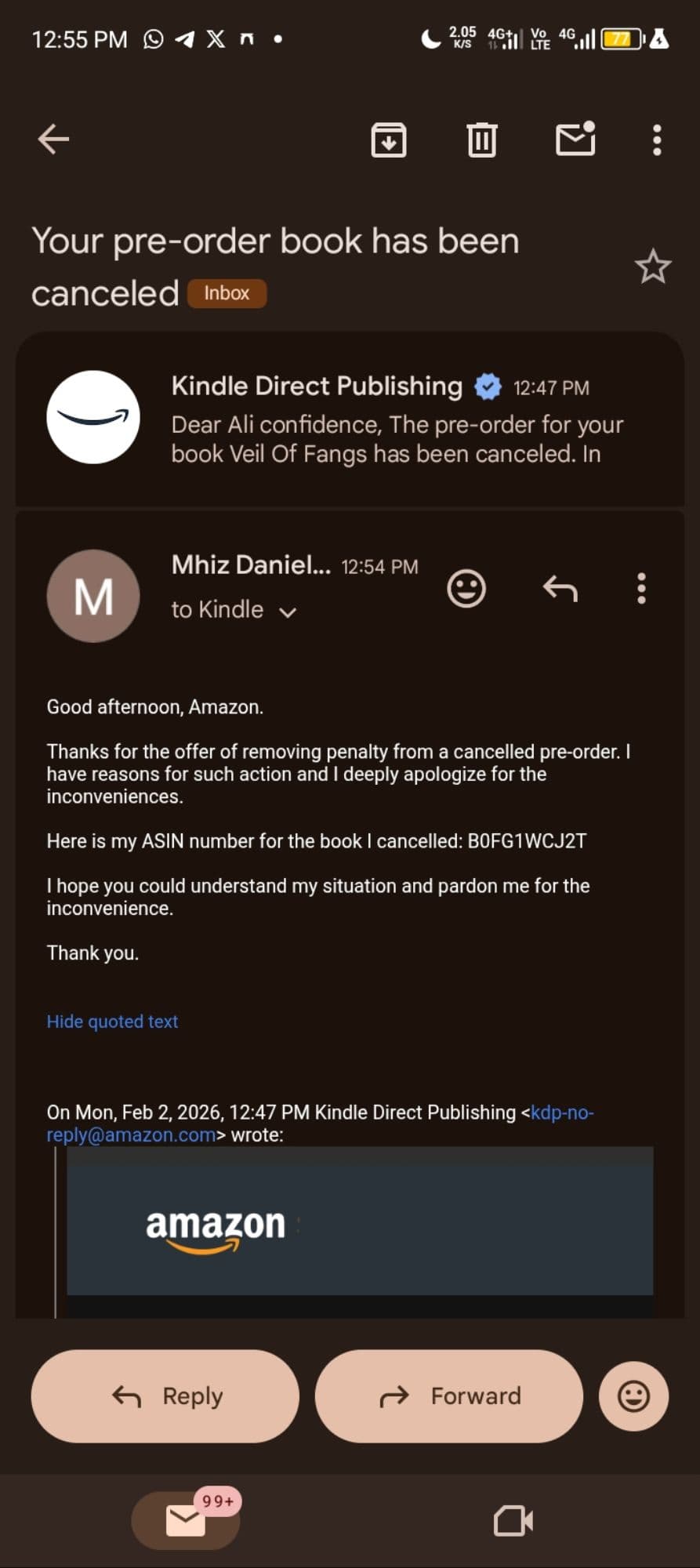The width and height of the screenshot is (700, 1568).
Task: Tap the back arrow icon
Action: click(x=53, y=140)
